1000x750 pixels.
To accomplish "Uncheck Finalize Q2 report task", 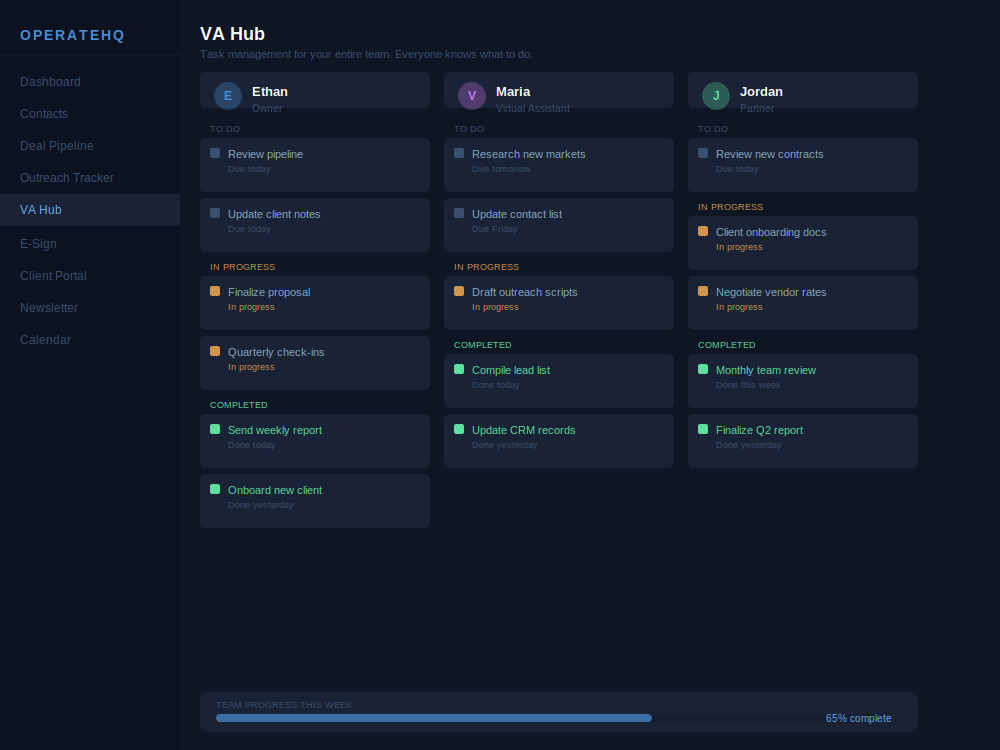I will click(703, 429).
